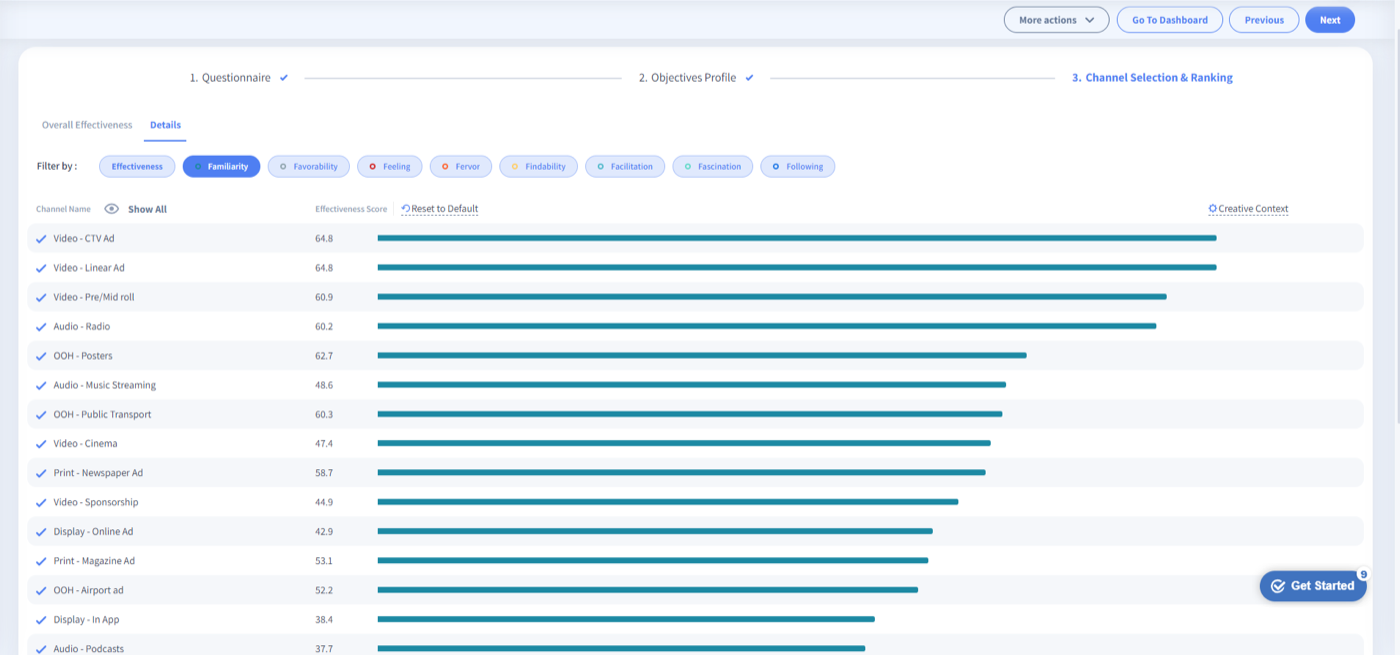Uncheck the Video - Linear Ad checkmark
Image resolution: width=1400 pixels, height=655 pixels.
[x=41, y=268]
